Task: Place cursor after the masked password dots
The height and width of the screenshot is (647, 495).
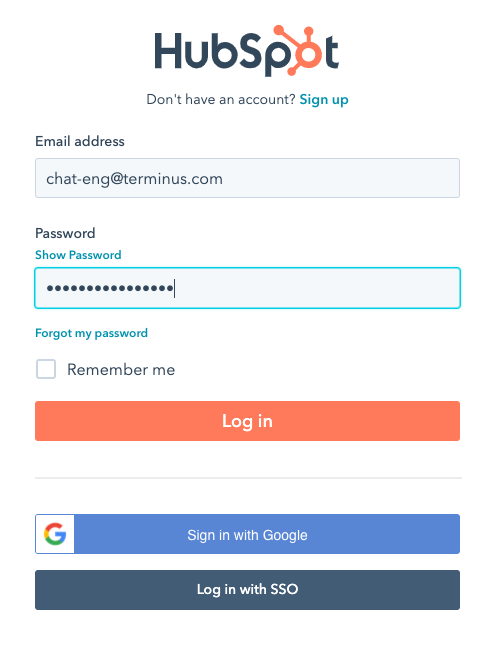Action: [176, 288]
